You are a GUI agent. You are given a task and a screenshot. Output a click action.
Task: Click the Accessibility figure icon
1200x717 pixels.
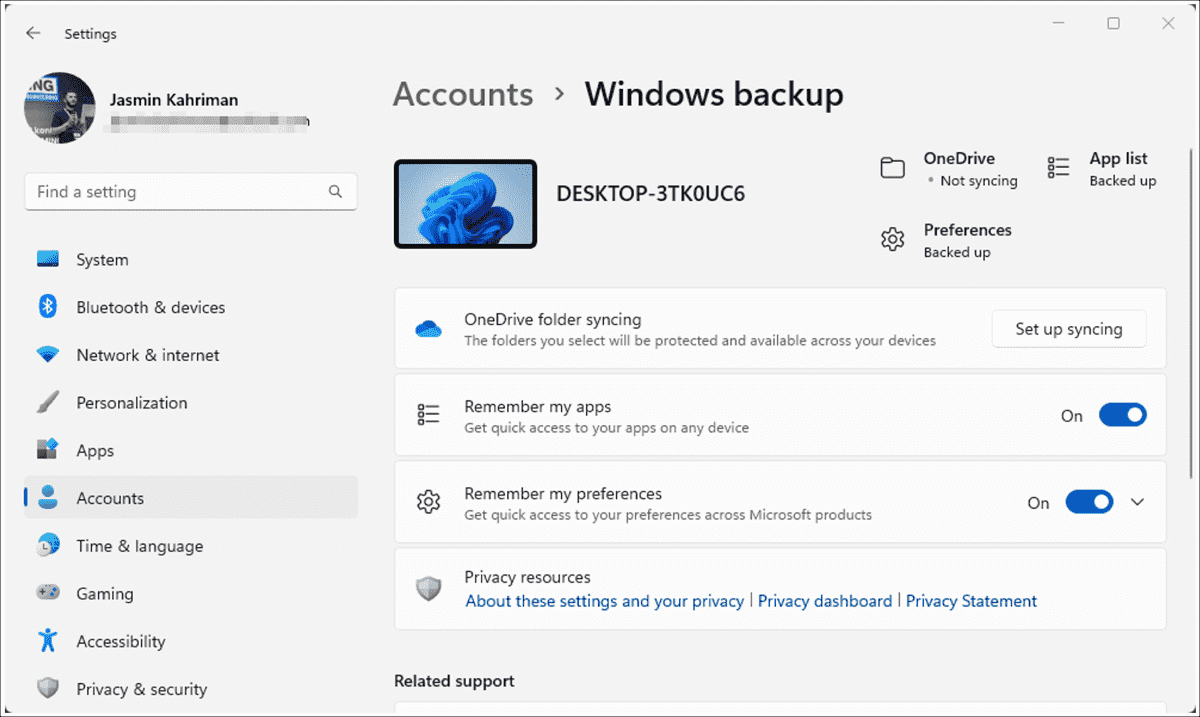click(x=48, y=641)
